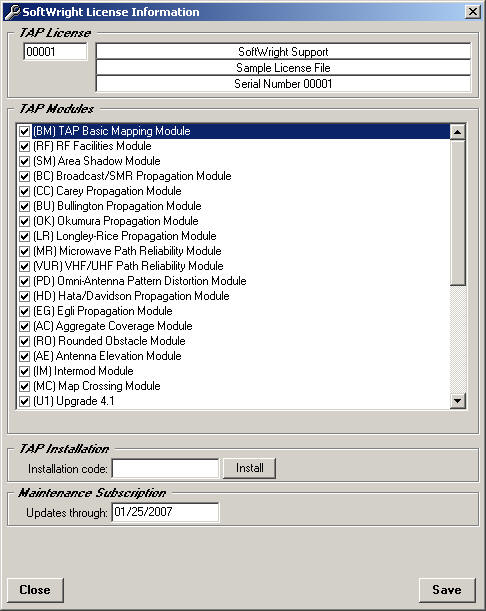Uncheck the (BM) TAP Basic Mapping Module
The height and width of the screenshot is (611, 486).
coord(24,131)
